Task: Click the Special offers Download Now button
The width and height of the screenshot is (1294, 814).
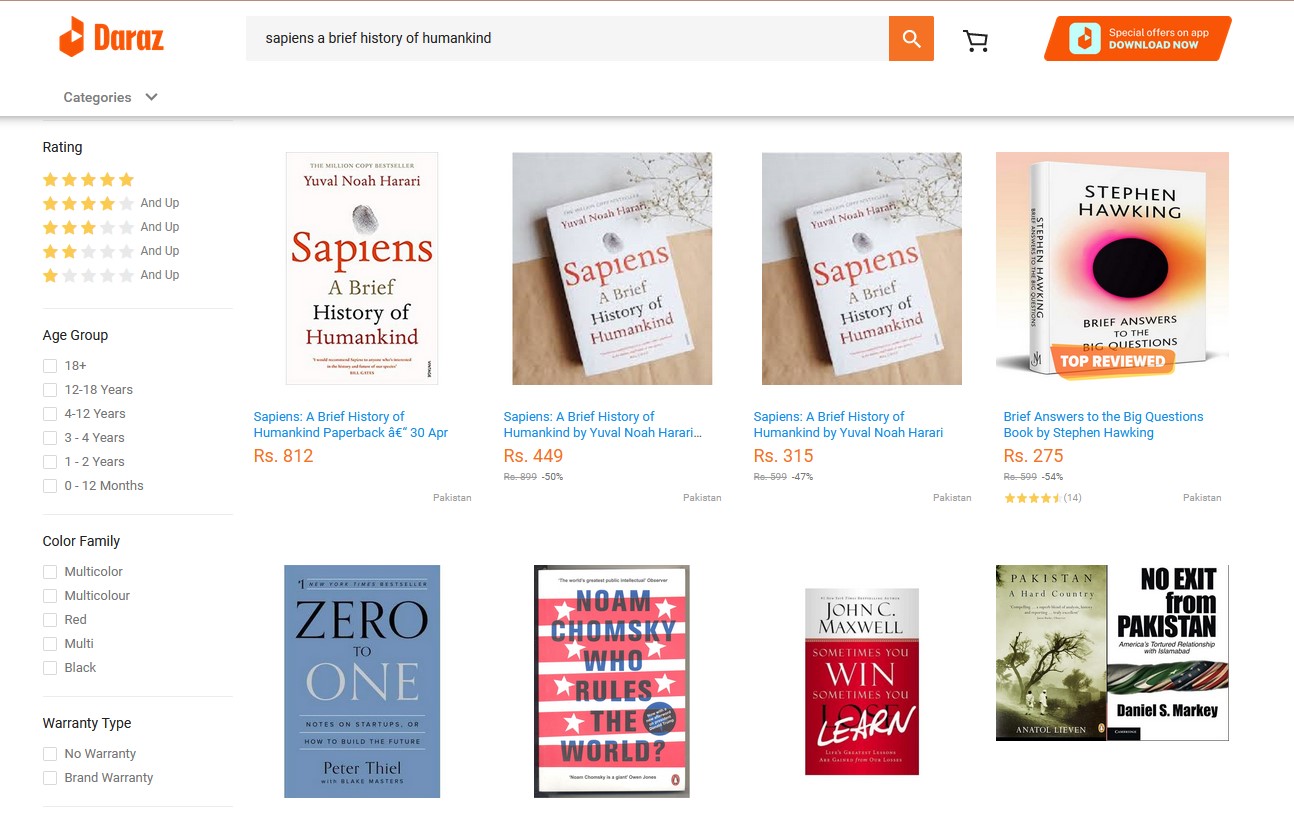Action: [x=1138, y=39]
